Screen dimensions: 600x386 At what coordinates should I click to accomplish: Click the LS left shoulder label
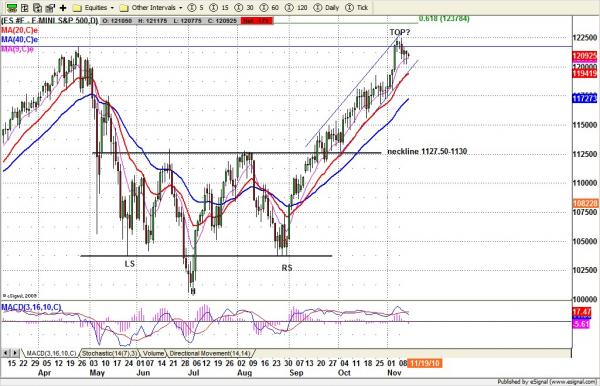click(x=130, y=264)
